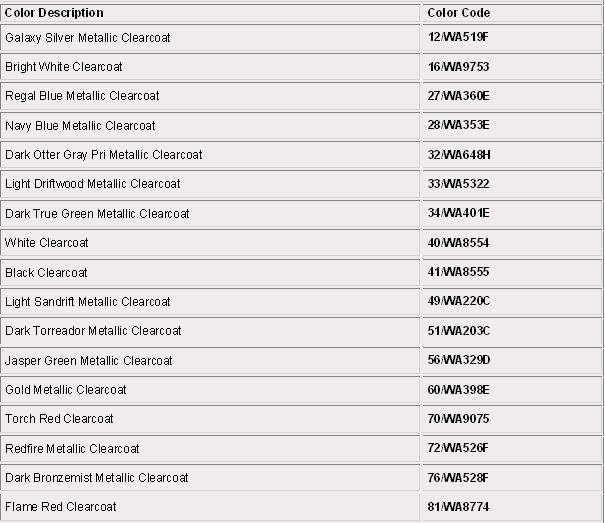Click color code 51/WA203C
The image size is (605, 523).
[x=459, y=331]
